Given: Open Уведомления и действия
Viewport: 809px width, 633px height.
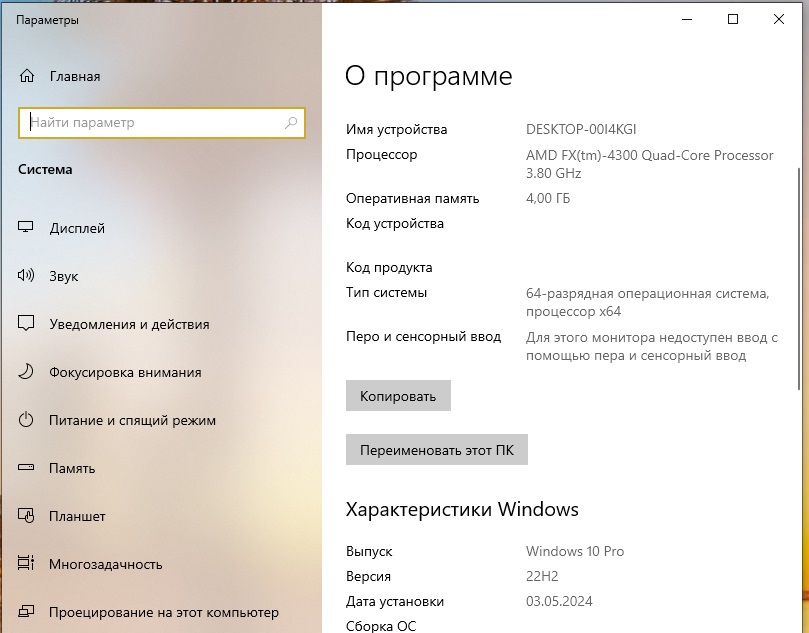Looking at the screenshot, I should [129, 324].
